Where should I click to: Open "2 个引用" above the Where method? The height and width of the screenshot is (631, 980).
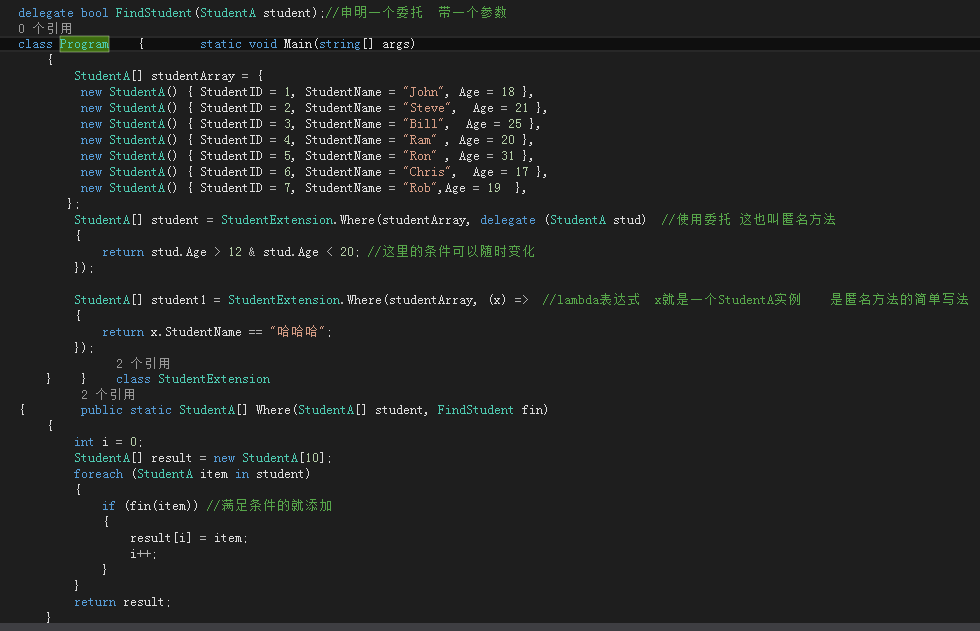tap(108, 394)
